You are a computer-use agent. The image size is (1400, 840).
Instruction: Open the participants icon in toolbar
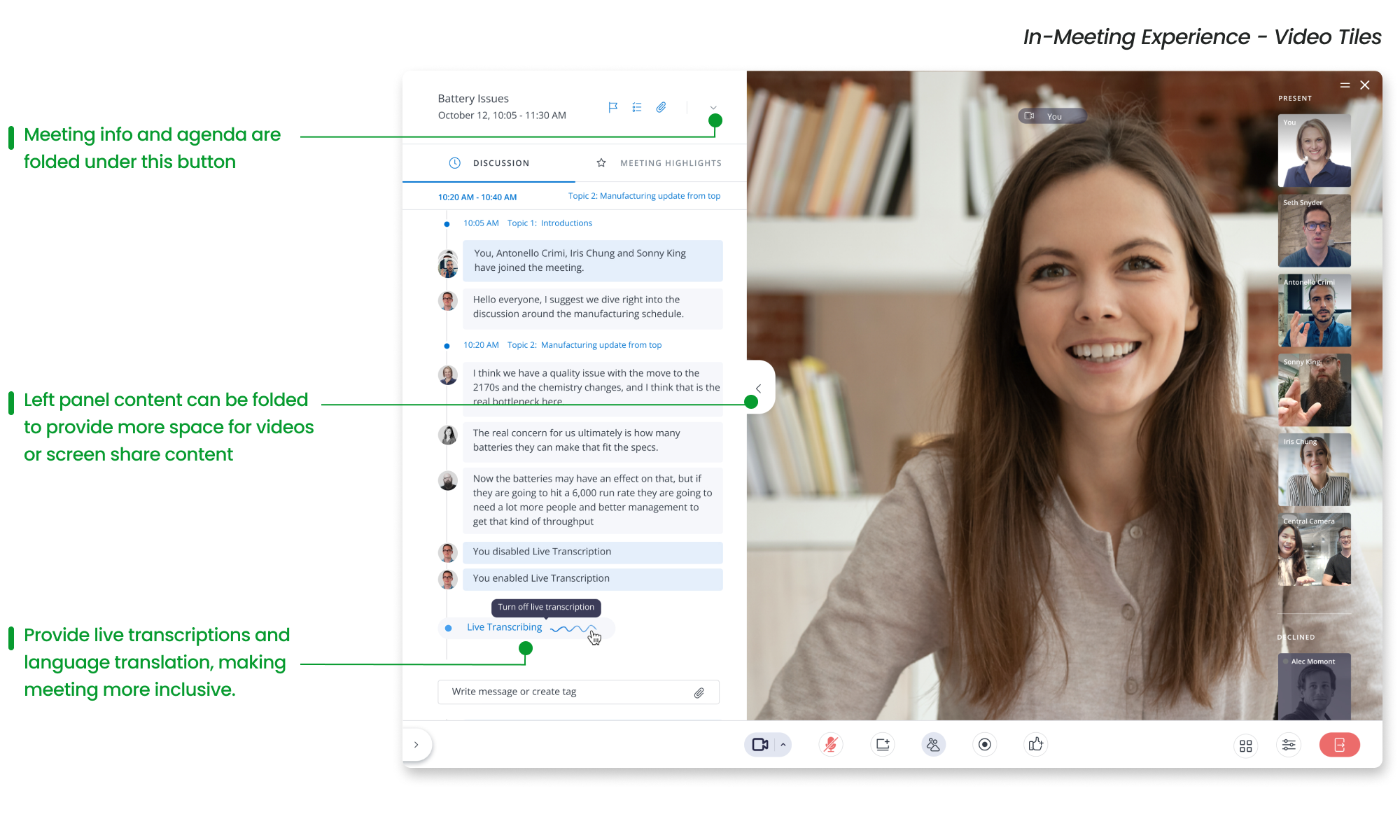coord(933,745)
